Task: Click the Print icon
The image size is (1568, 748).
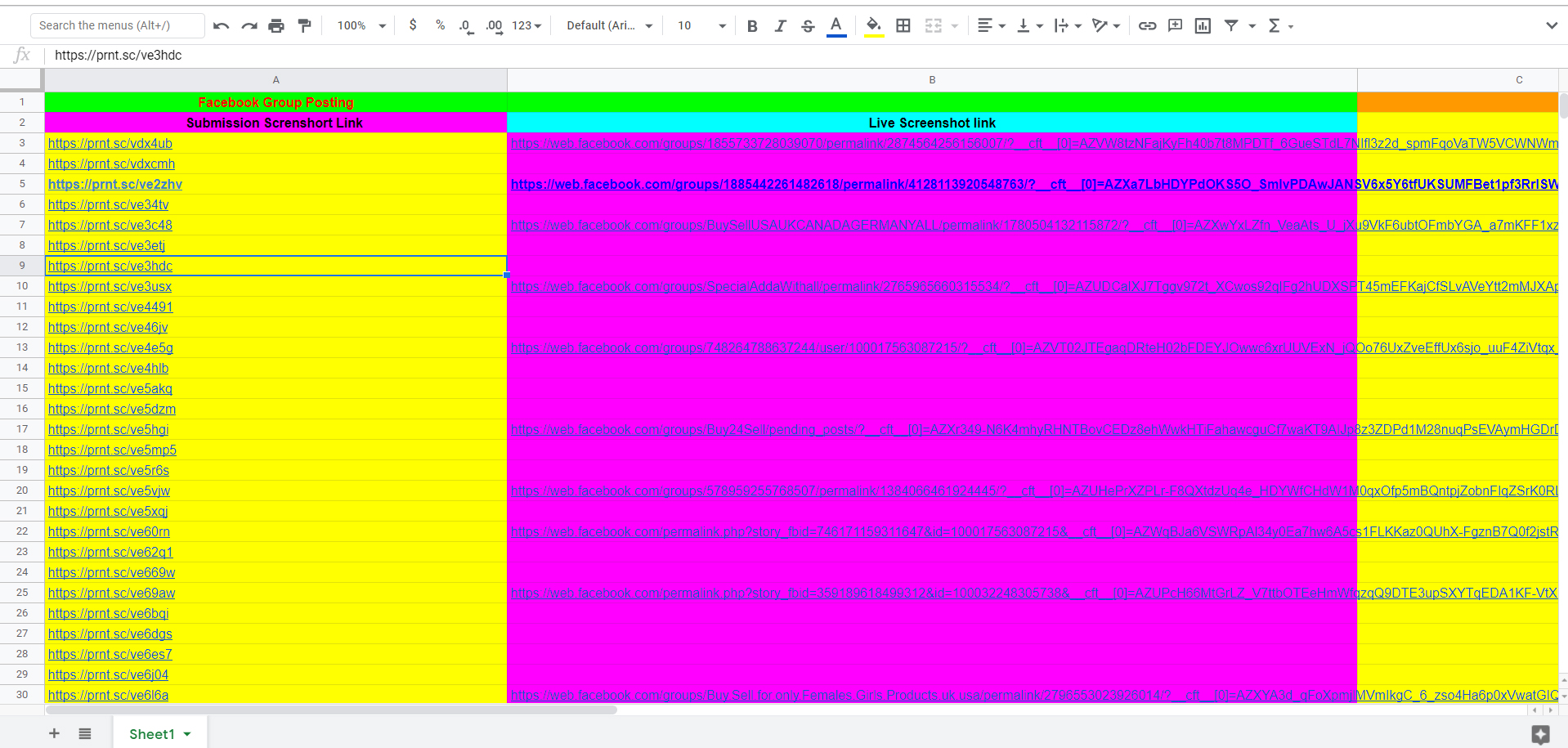Action: [276, 26]
